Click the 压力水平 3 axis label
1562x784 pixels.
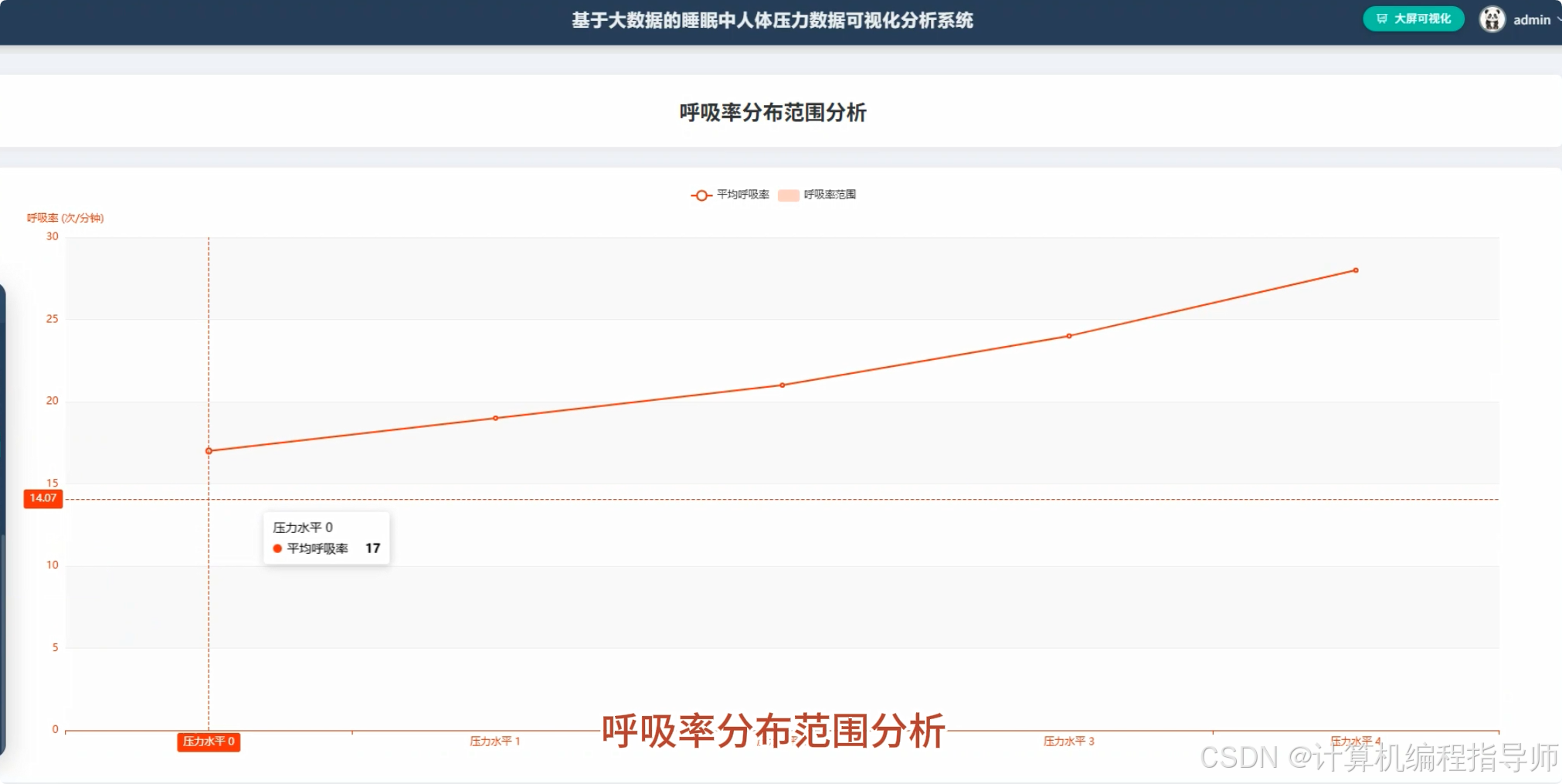[x=1069, y=742]
